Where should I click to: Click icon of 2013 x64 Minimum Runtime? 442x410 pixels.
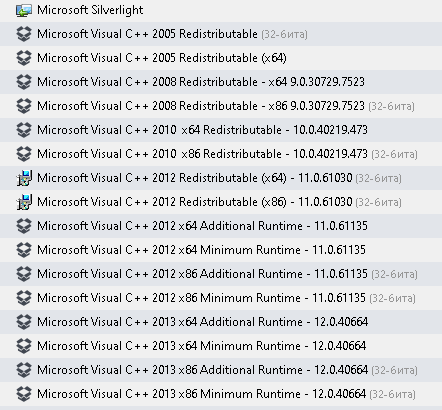tap(24, 346)
